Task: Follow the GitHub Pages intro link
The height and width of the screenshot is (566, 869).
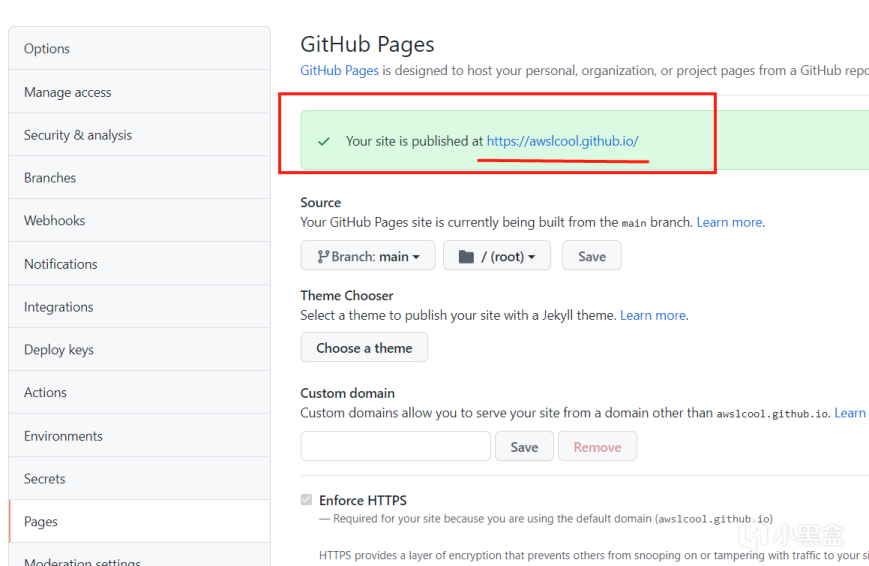Action: (x=339, y=70)
